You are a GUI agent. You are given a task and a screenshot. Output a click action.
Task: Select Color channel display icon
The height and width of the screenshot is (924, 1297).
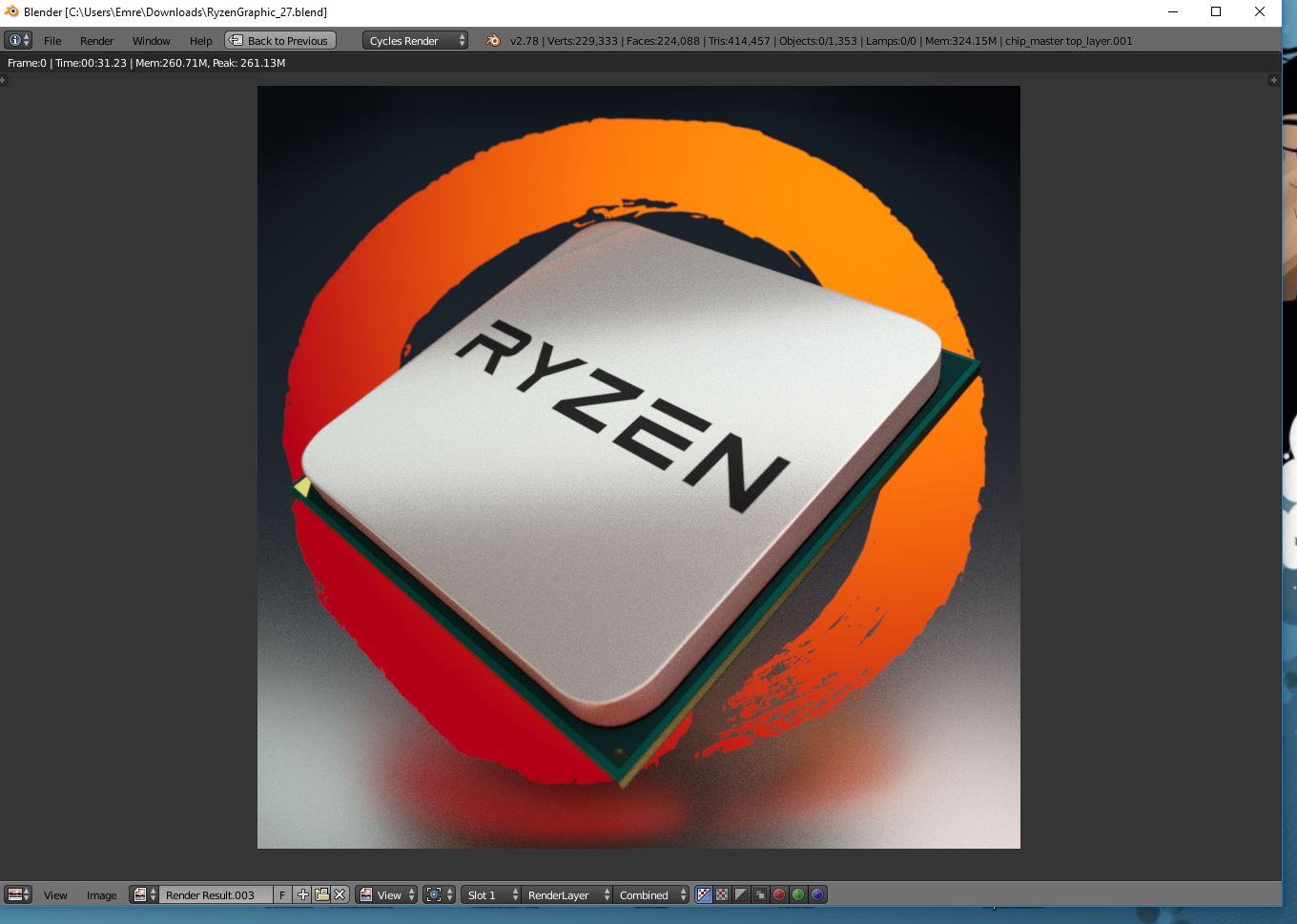[722, 894]
